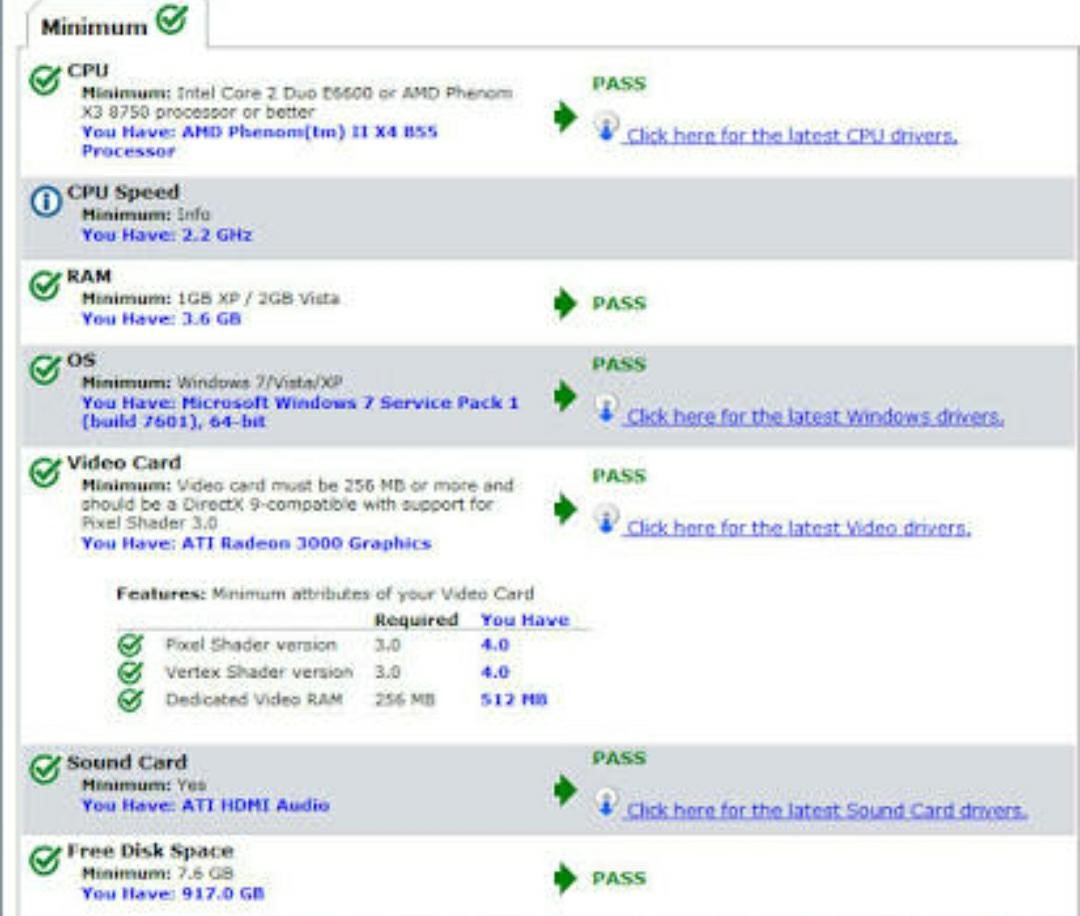
Task: Click the download icon beside Video drivers link
Action: (x=606, y=519)
